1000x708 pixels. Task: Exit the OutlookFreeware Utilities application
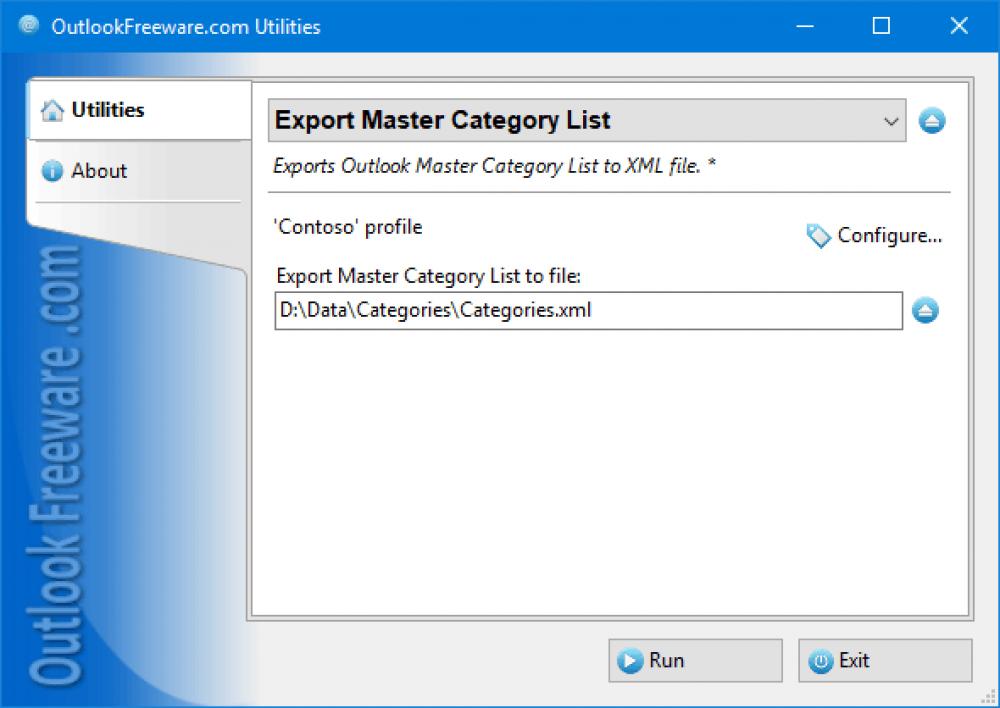click(885, 660)
